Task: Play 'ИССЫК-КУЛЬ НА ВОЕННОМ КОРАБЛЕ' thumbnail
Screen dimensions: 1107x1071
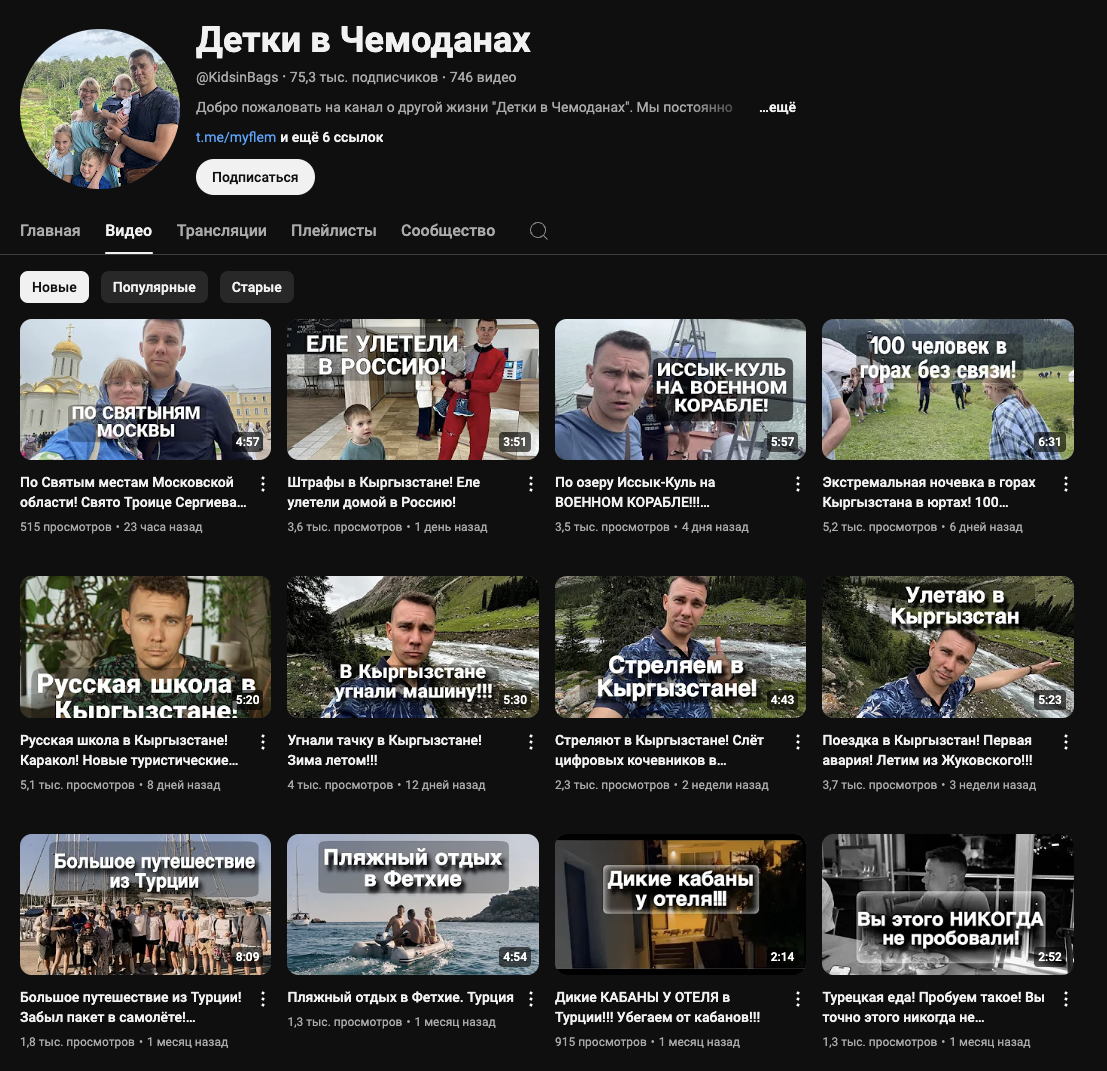Action: coord(681,390)
